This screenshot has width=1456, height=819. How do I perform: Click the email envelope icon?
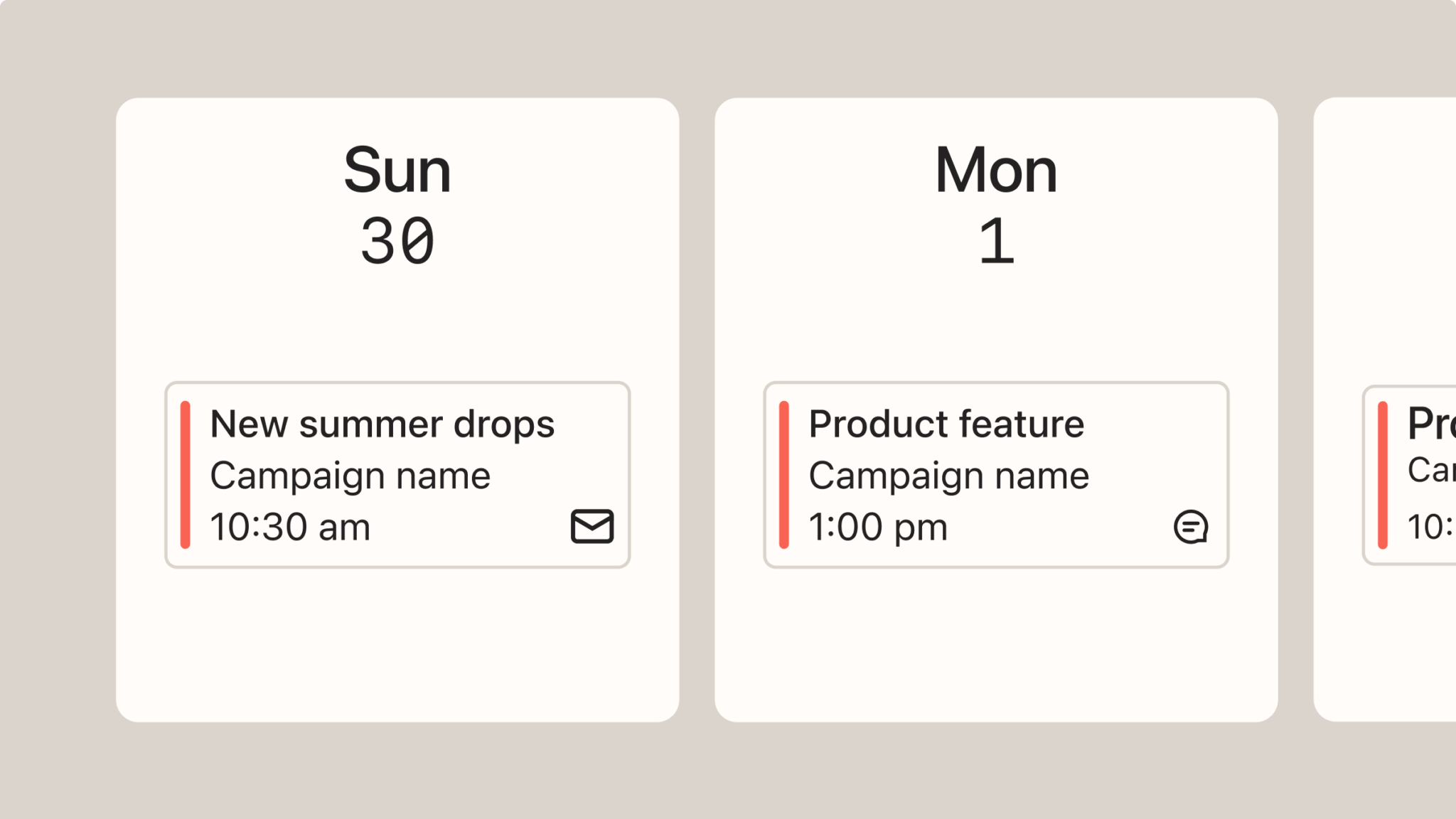(x=592, y=527)
